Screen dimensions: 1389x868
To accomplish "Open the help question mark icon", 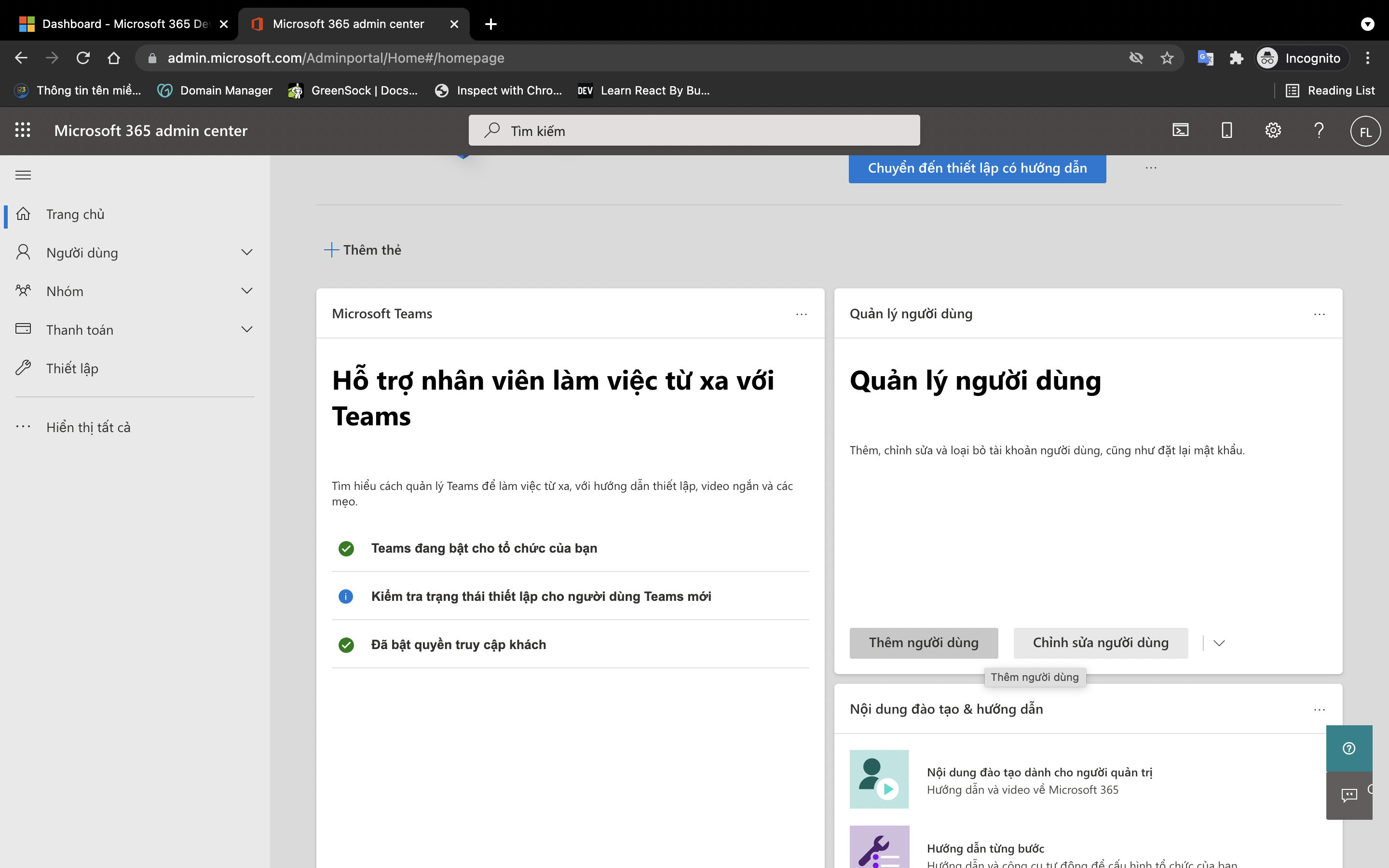I will tap(1319, 130).
